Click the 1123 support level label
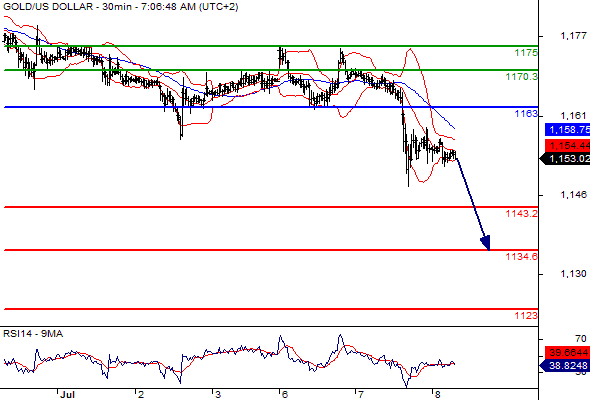Screen dimensions: 590x400 (526, 315)
